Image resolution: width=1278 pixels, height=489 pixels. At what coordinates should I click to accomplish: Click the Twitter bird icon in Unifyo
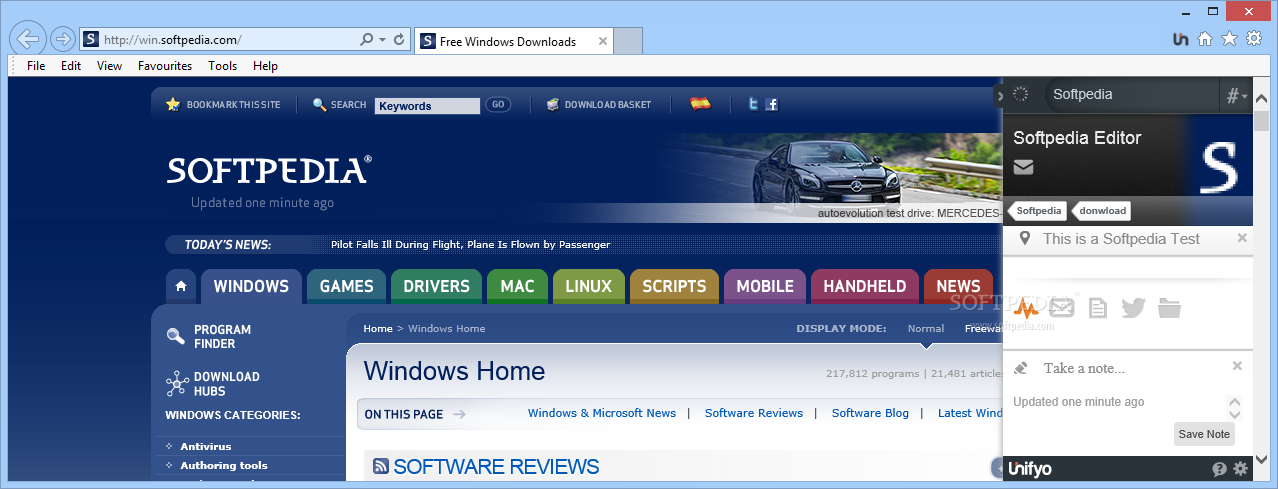[1133, 308]
